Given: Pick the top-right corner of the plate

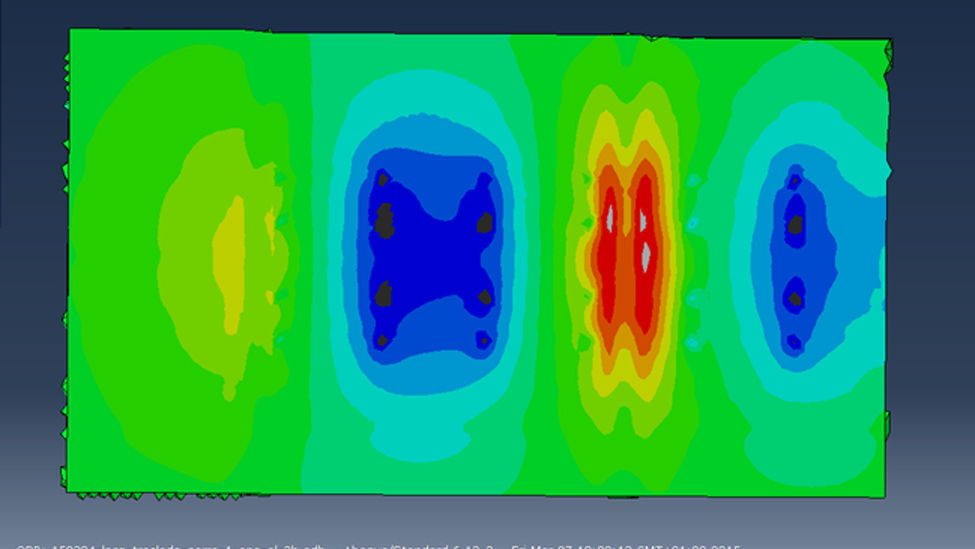Looking at the screenshot, I should pos(888,42).
